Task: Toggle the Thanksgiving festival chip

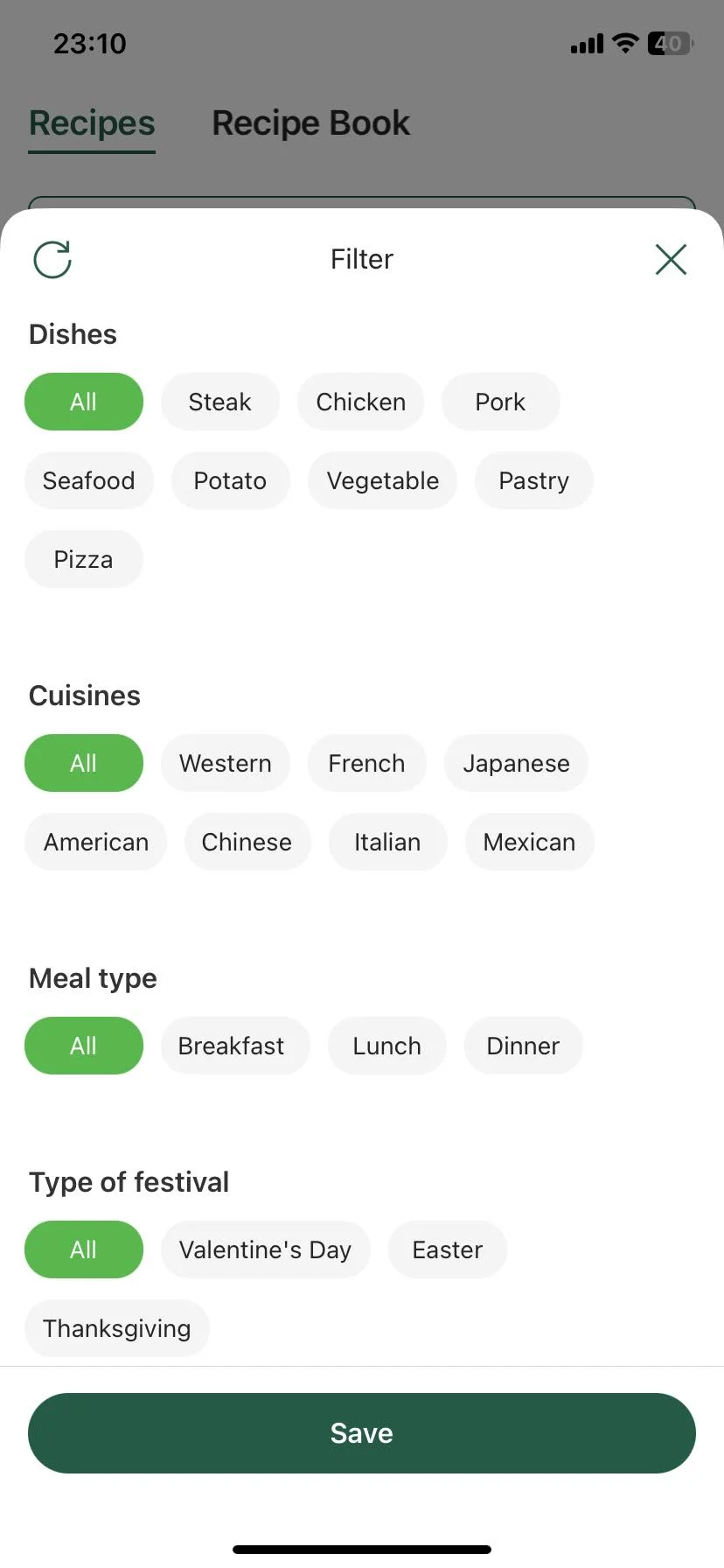Action: 116,1328
